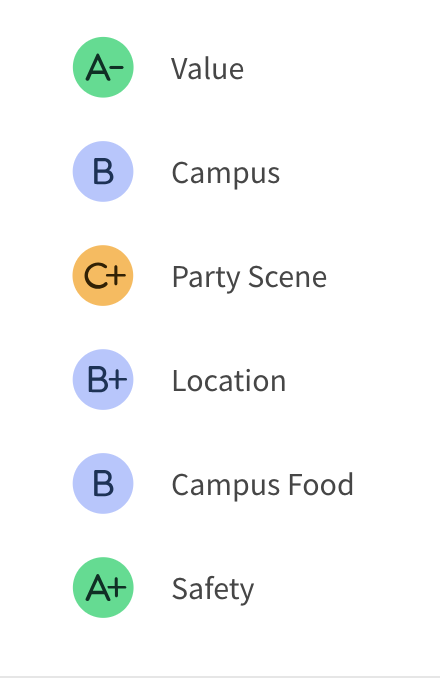Select the orange C+ Party Scene badge
Viewport: 440px width, 678px height.
click(x=103, y=275)
